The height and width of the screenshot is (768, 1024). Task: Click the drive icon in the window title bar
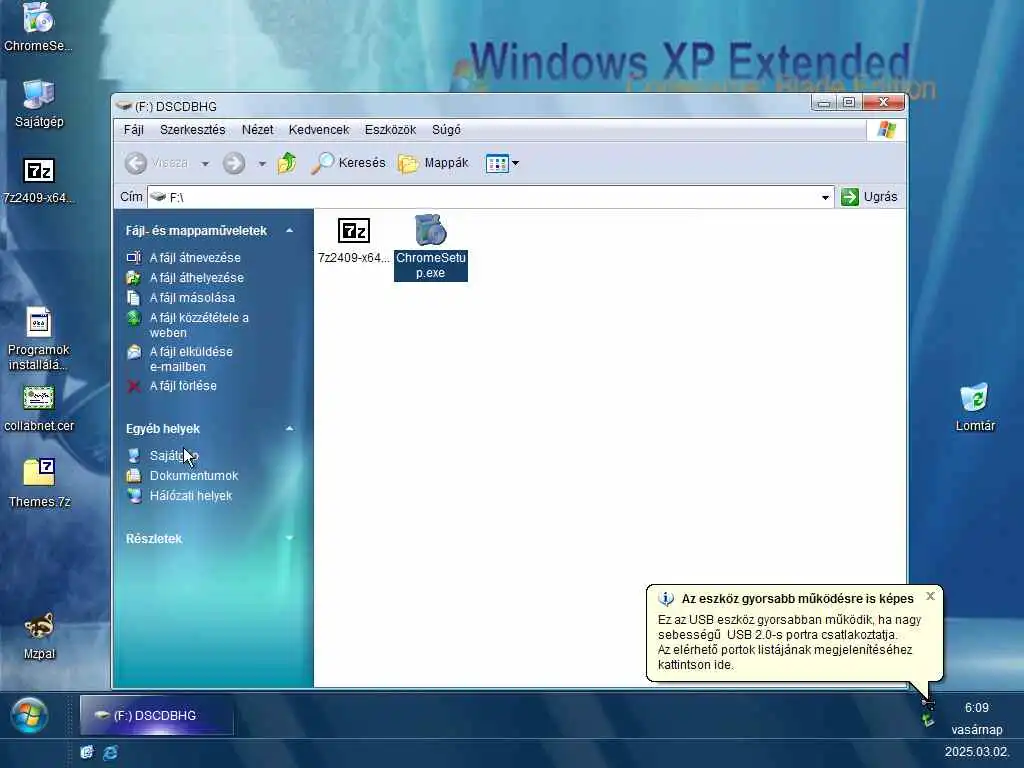tap(123, 106)
